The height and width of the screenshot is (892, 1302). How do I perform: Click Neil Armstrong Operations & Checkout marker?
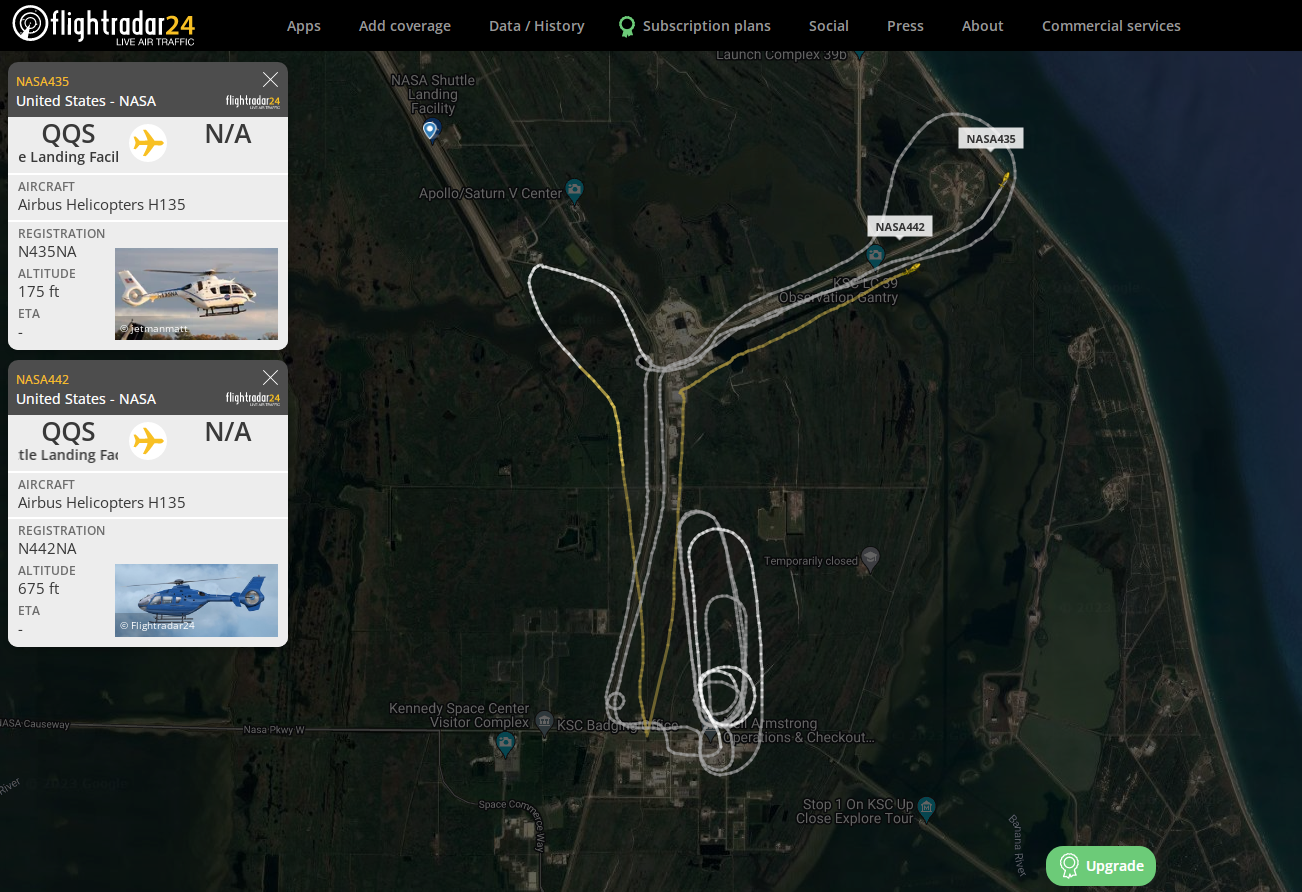(711, 735)
